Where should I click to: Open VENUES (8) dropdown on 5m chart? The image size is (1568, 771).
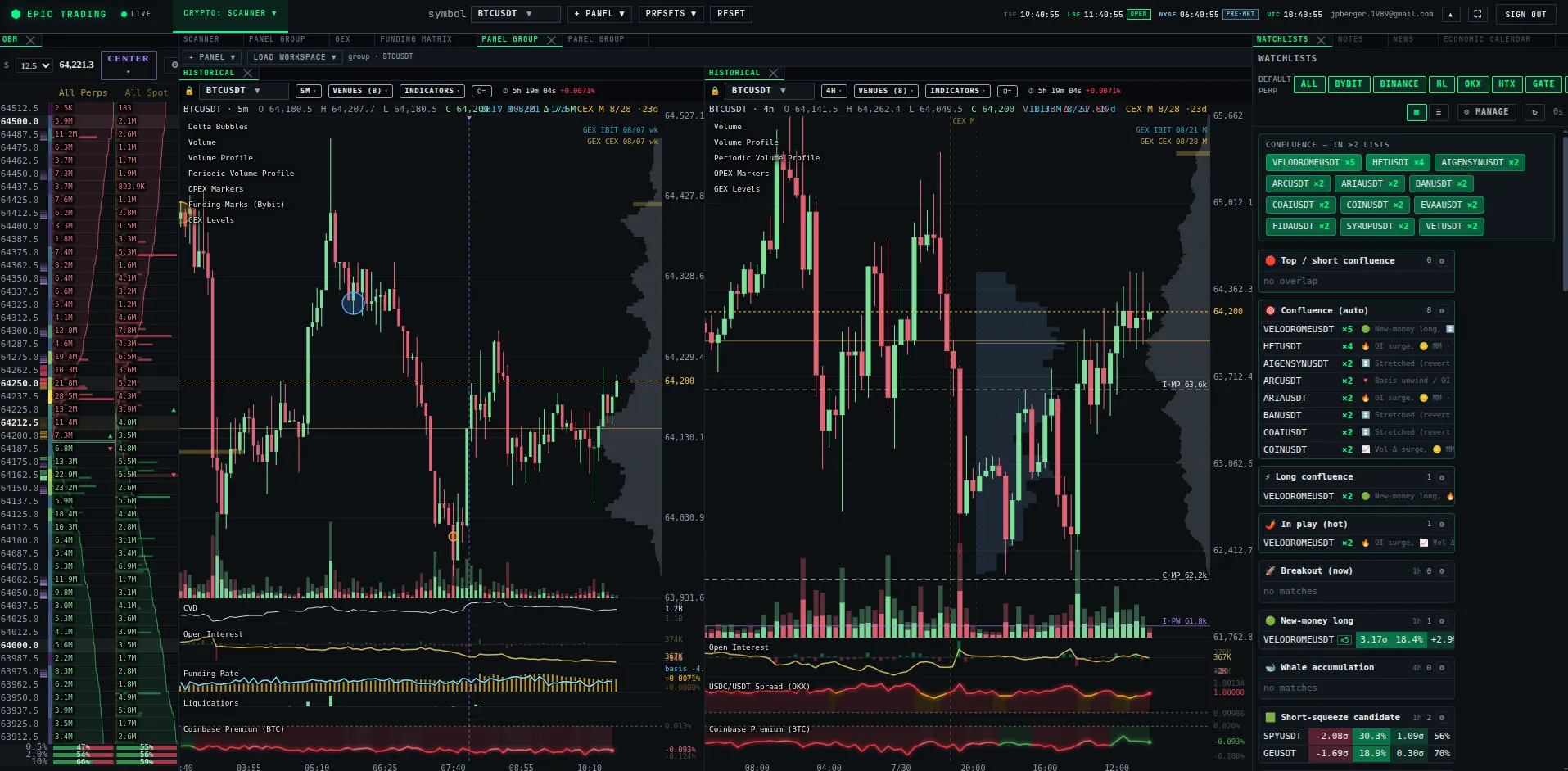(x=360, y=91)
